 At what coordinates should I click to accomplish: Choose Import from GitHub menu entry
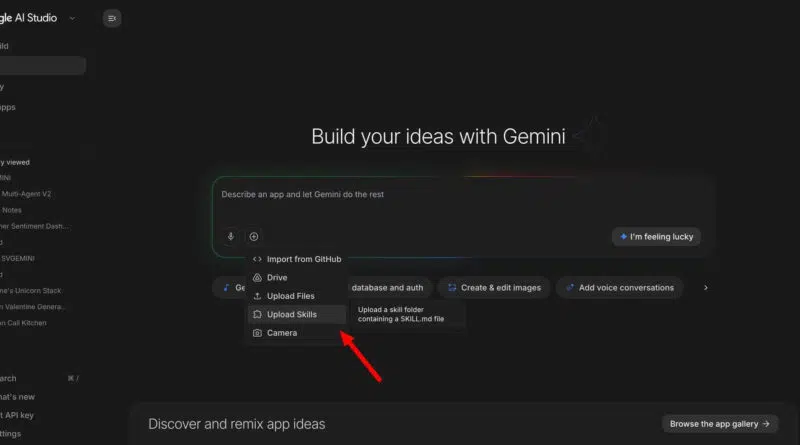[297, 259]
